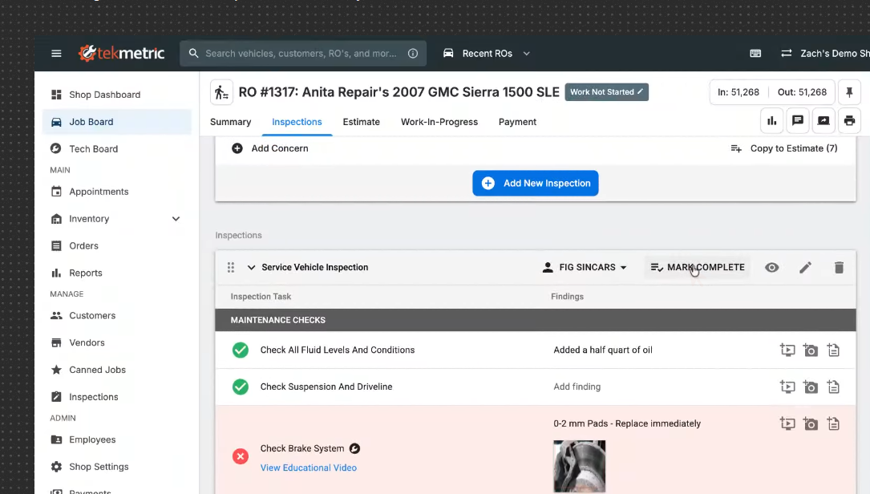Image resolution: width=870 pixels, height=494 pixels.
Task: Add video to Check All Fluid Levels row
Action: coord(787,350)
